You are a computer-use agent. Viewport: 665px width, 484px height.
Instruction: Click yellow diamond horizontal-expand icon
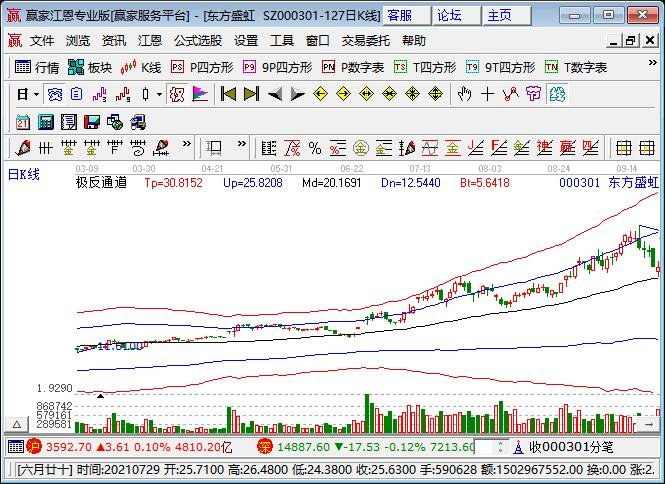(x=366, y=94)
